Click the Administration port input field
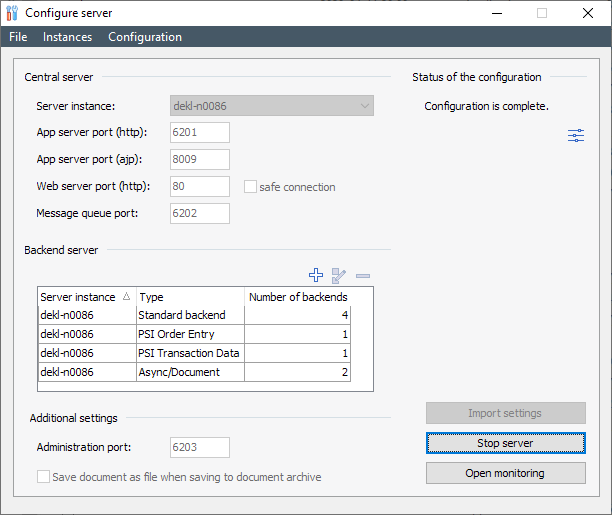The height and width of the screenshot is (515, 612). (x=200, y=448)
